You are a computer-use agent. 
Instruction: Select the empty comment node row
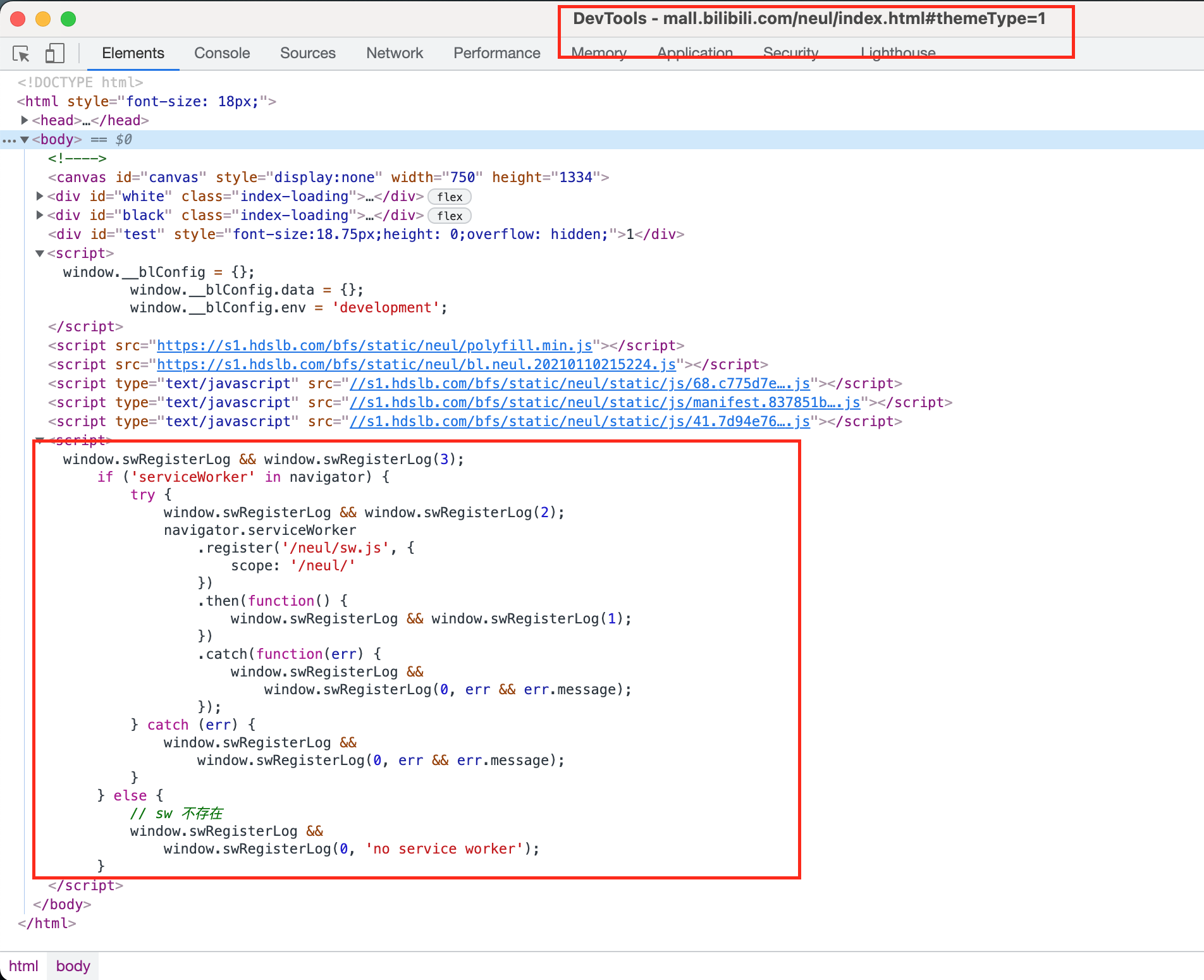(77, 159)
